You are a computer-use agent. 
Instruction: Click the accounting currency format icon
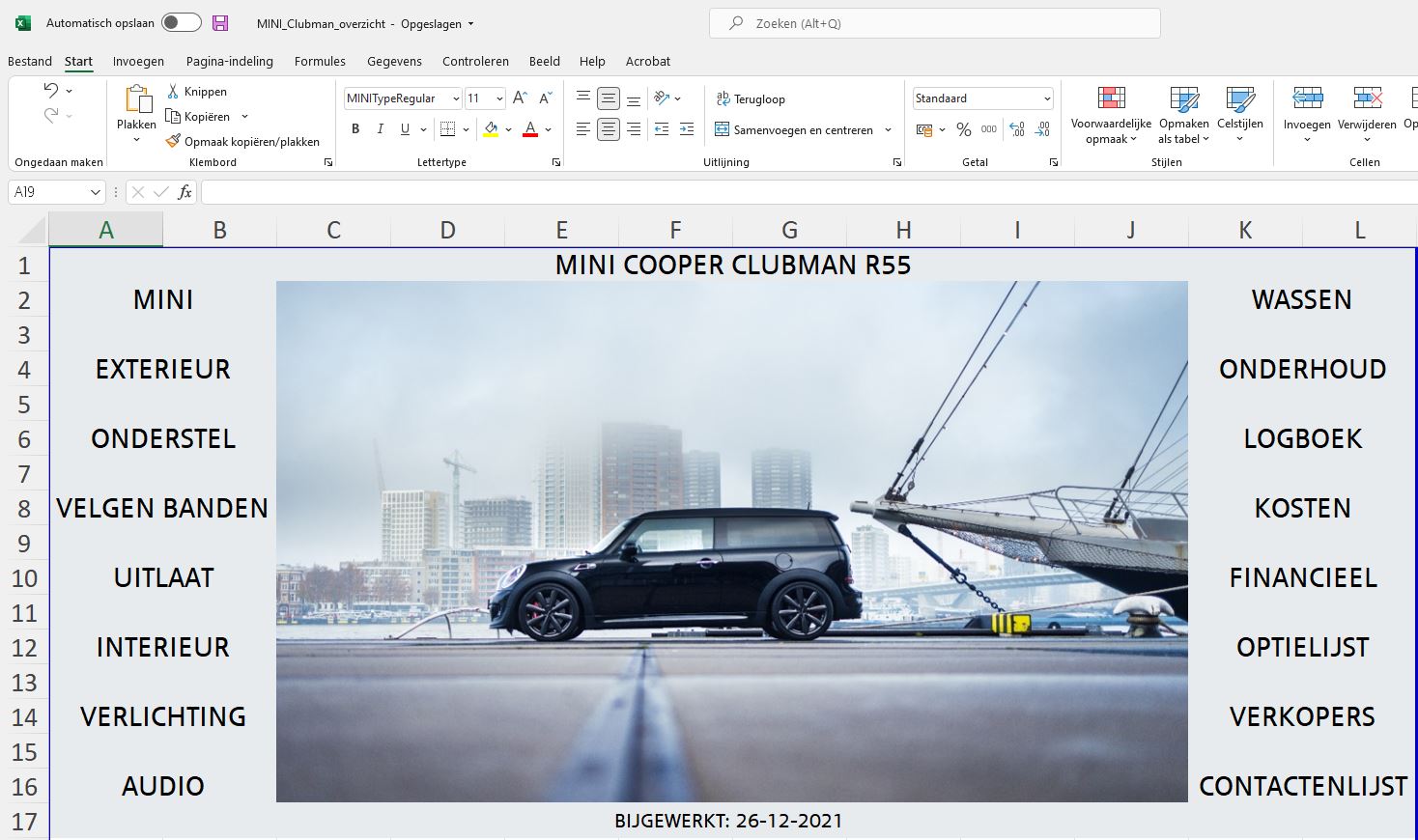(924, 129)
